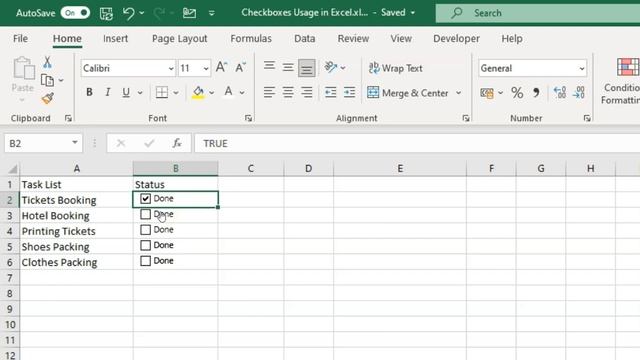Viewport: 640px width, 360px height.
Task: Apply Comma Style format
Action: 536,93
